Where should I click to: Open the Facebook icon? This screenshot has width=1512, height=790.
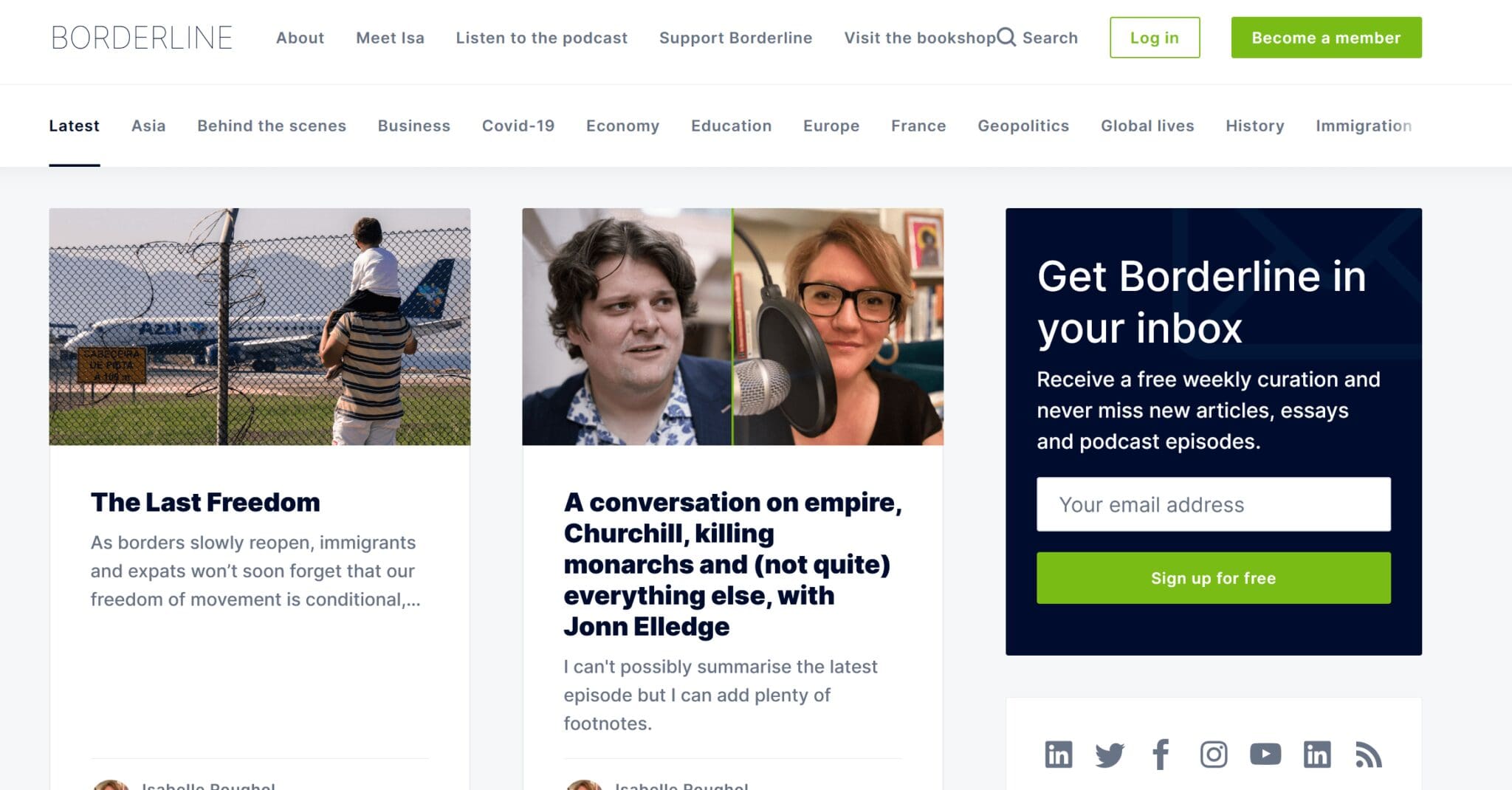(1161, 755)
